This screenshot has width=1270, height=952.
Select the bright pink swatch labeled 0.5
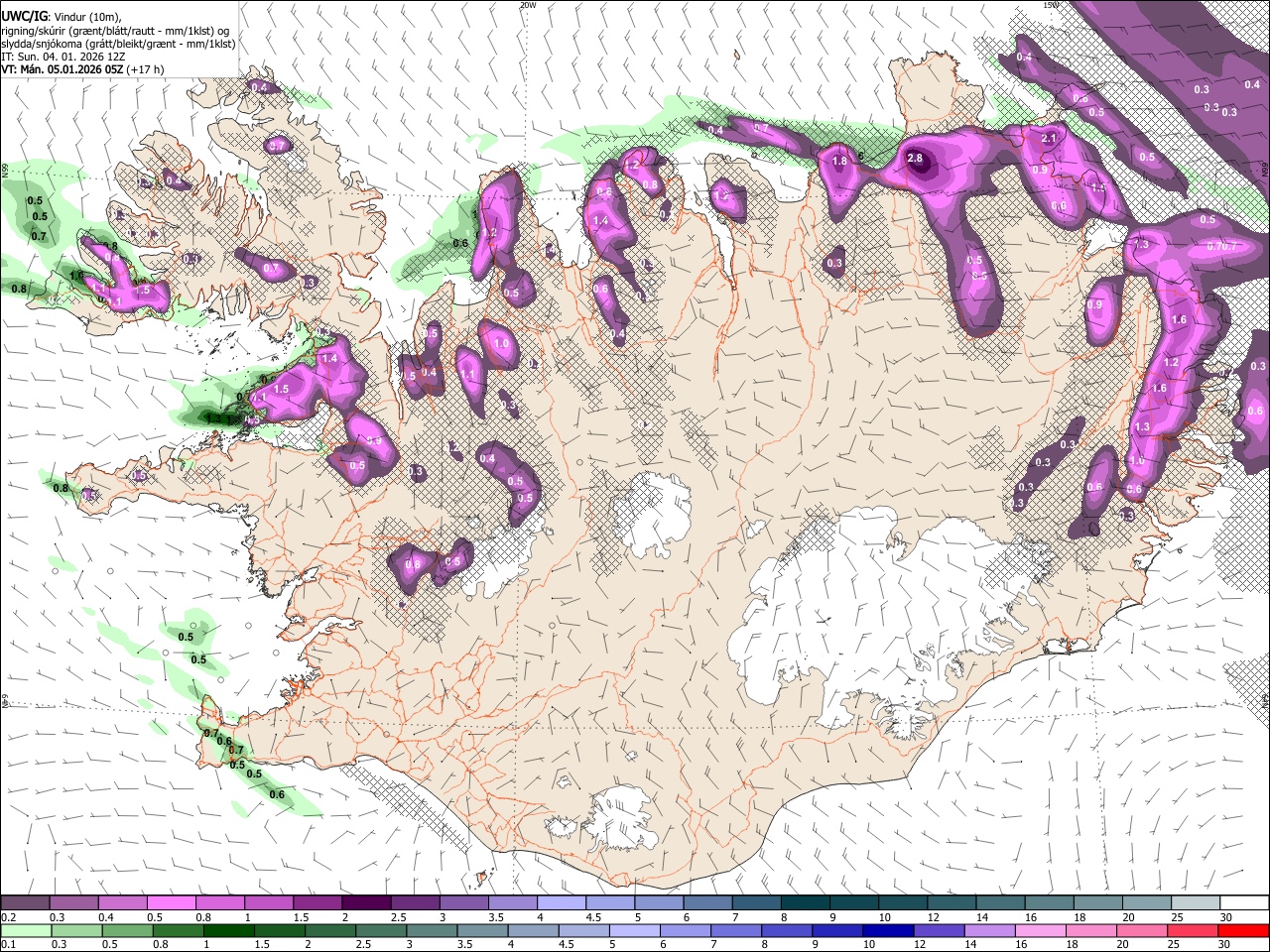(171, 903)
